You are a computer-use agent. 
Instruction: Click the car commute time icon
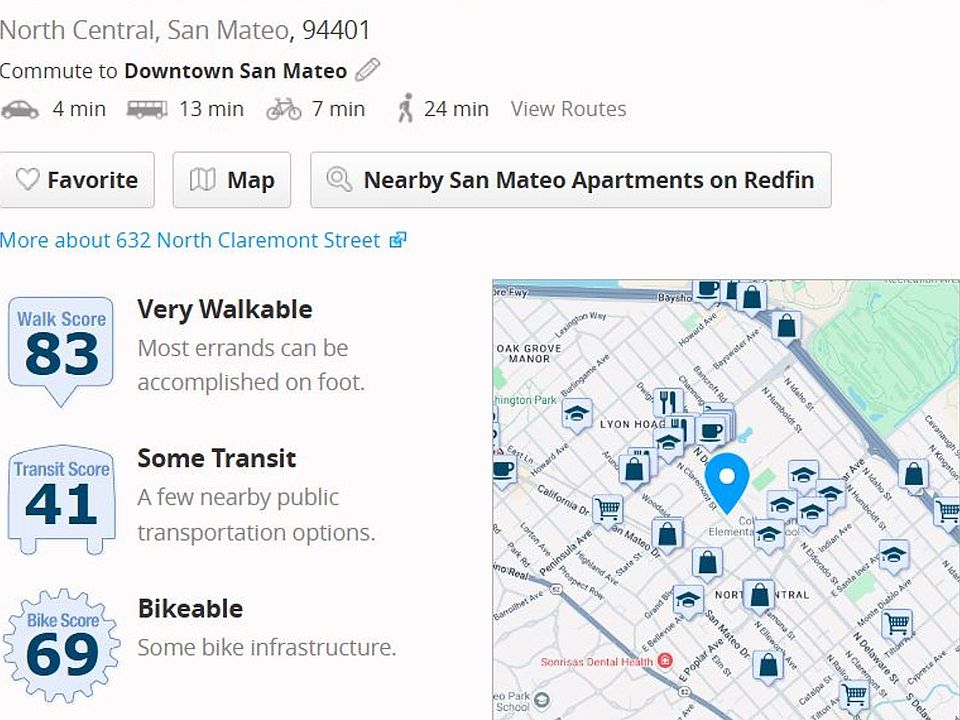20,109
